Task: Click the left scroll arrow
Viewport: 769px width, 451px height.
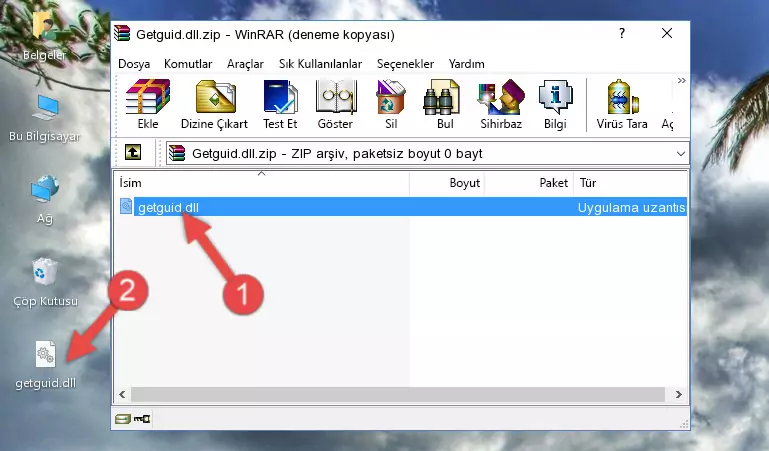Action: point(122,394)
